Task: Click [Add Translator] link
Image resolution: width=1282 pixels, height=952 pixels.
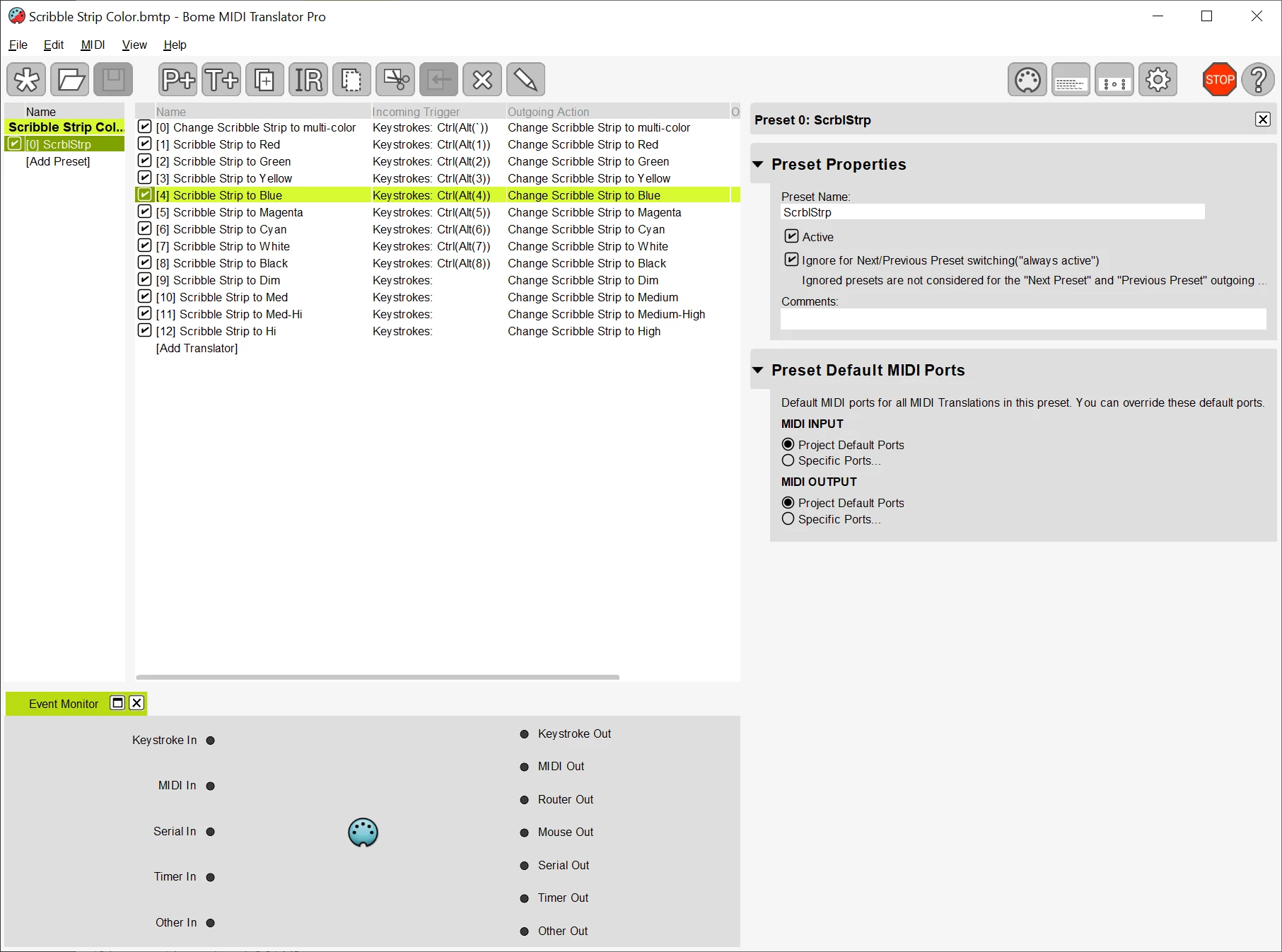Action: click(197, 348)
